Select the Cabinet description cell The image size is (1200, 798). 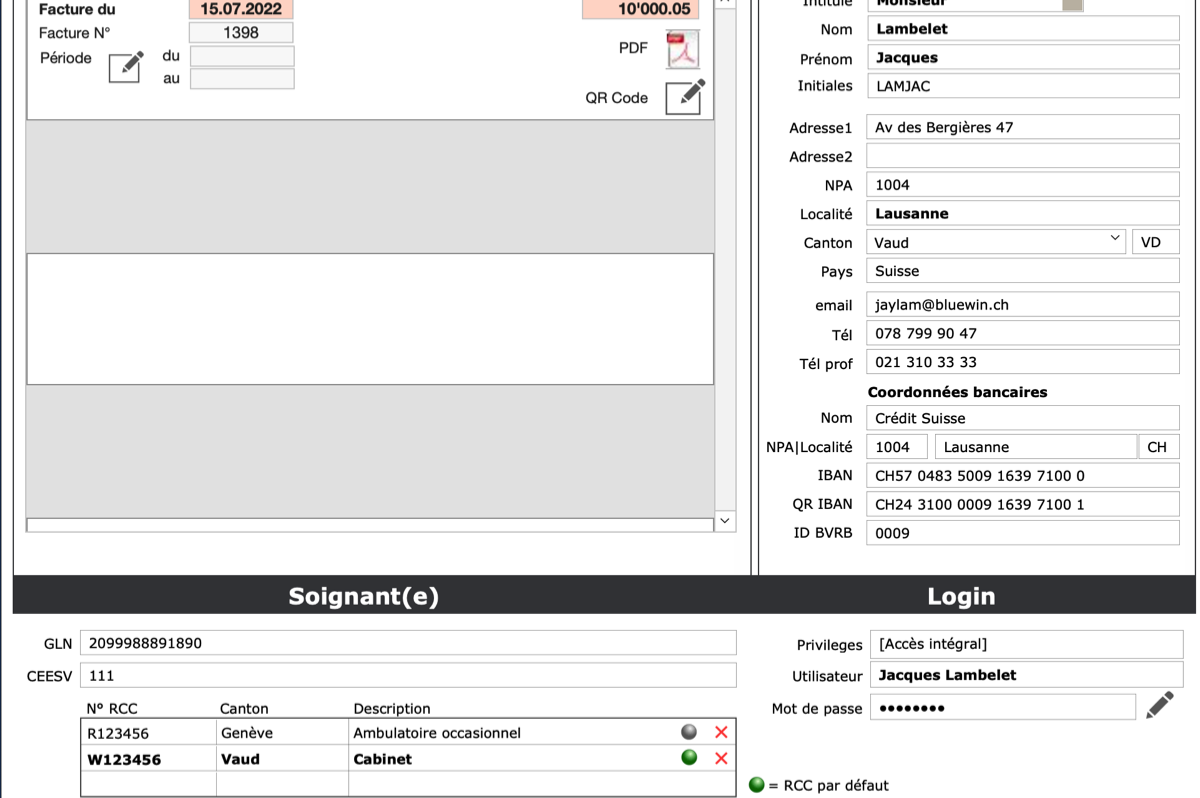510,759
